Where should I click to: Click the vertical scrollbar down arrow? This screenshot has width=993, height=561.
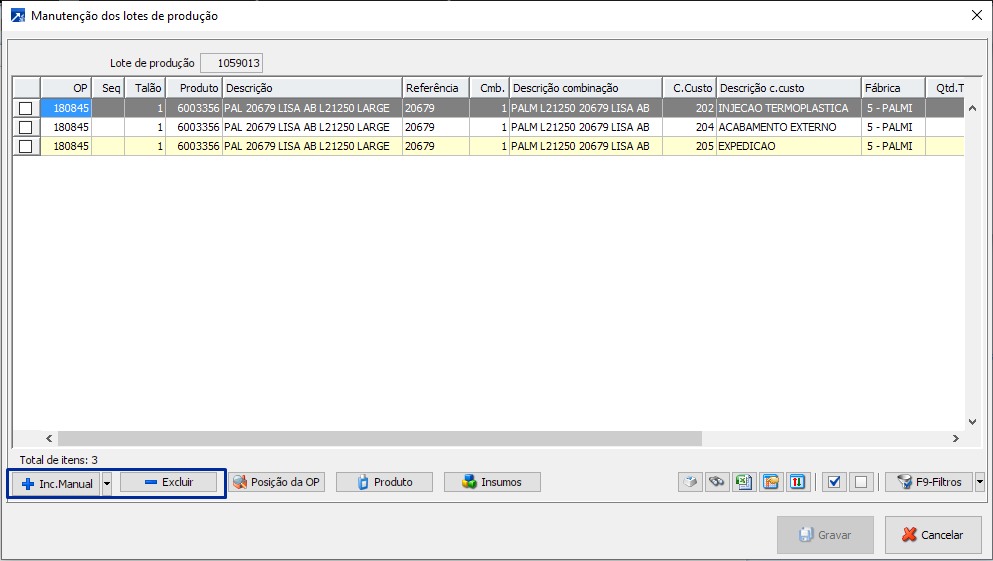pos(972,422)
